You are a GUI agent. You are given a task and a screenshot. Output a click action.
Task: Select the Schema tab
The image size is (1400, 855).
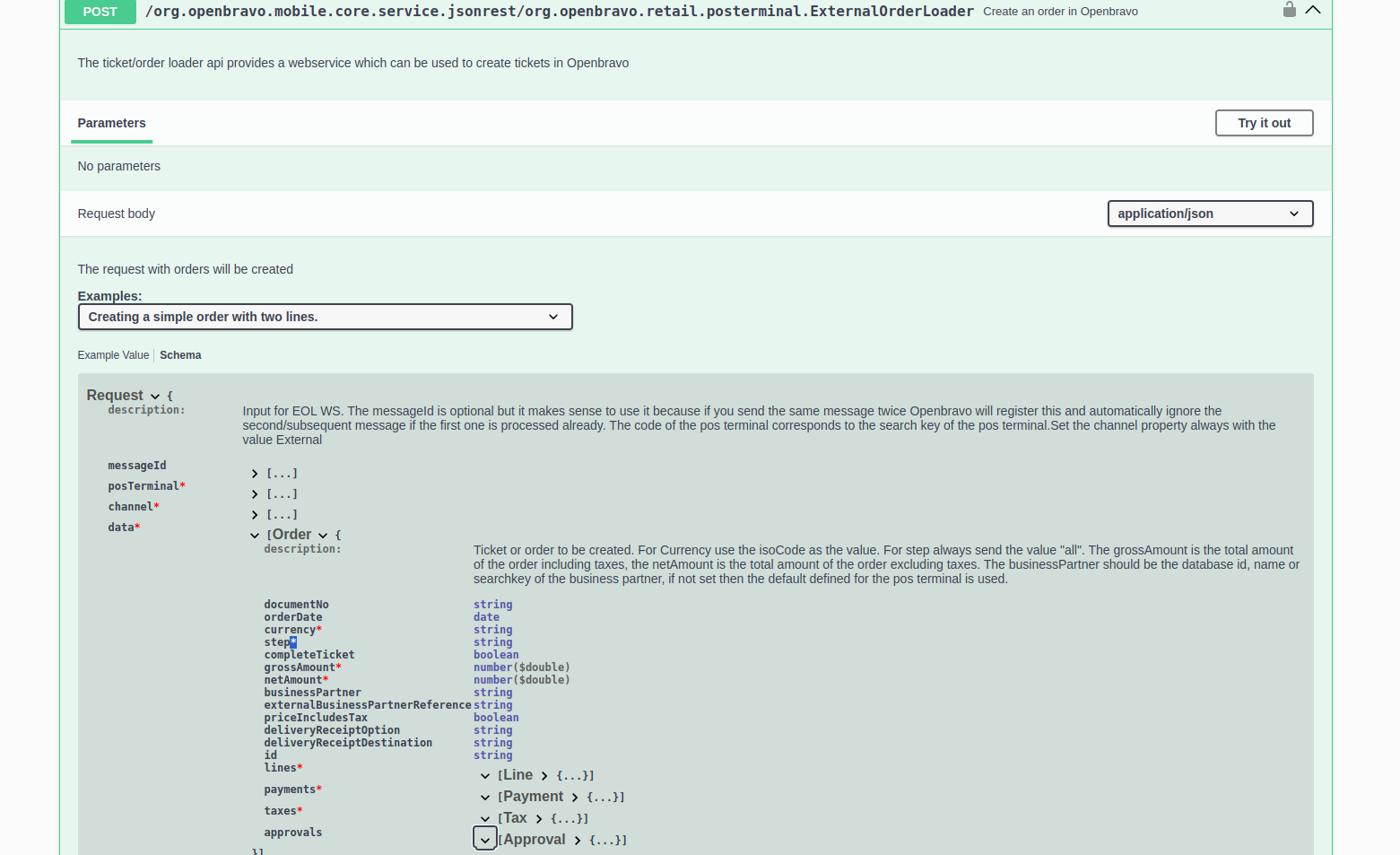[180, 355]
